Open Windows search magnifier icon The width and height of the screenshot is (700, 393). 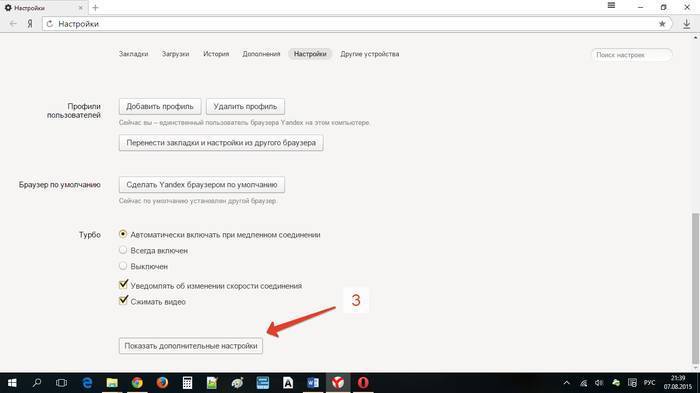(37, 383)
